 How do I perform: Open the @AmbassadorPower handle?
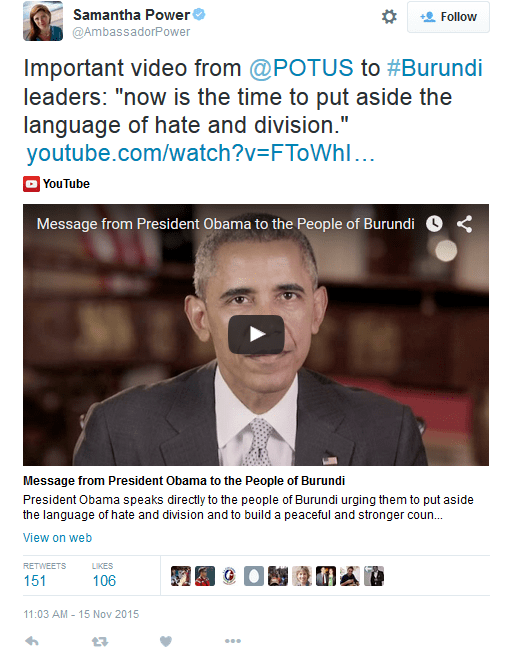(131, 32)
